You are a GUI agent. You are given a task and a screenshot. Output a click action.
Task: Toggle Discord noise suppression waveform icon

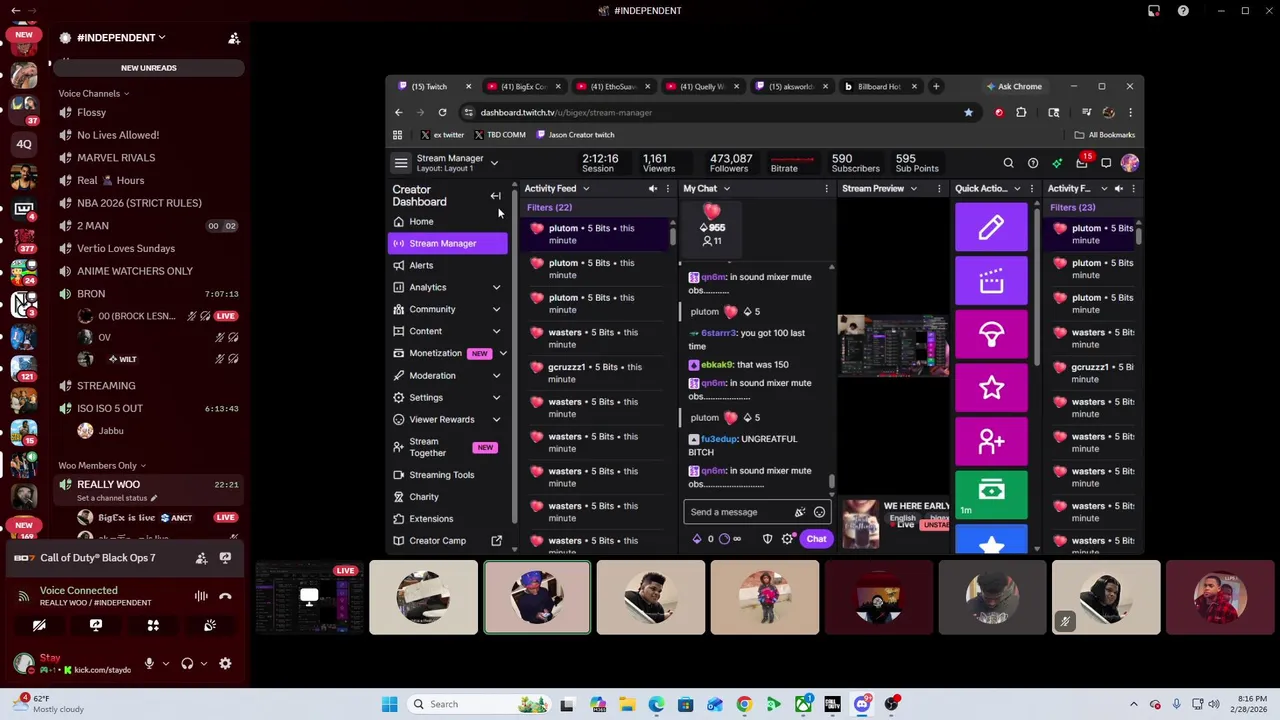pos(201,596)
